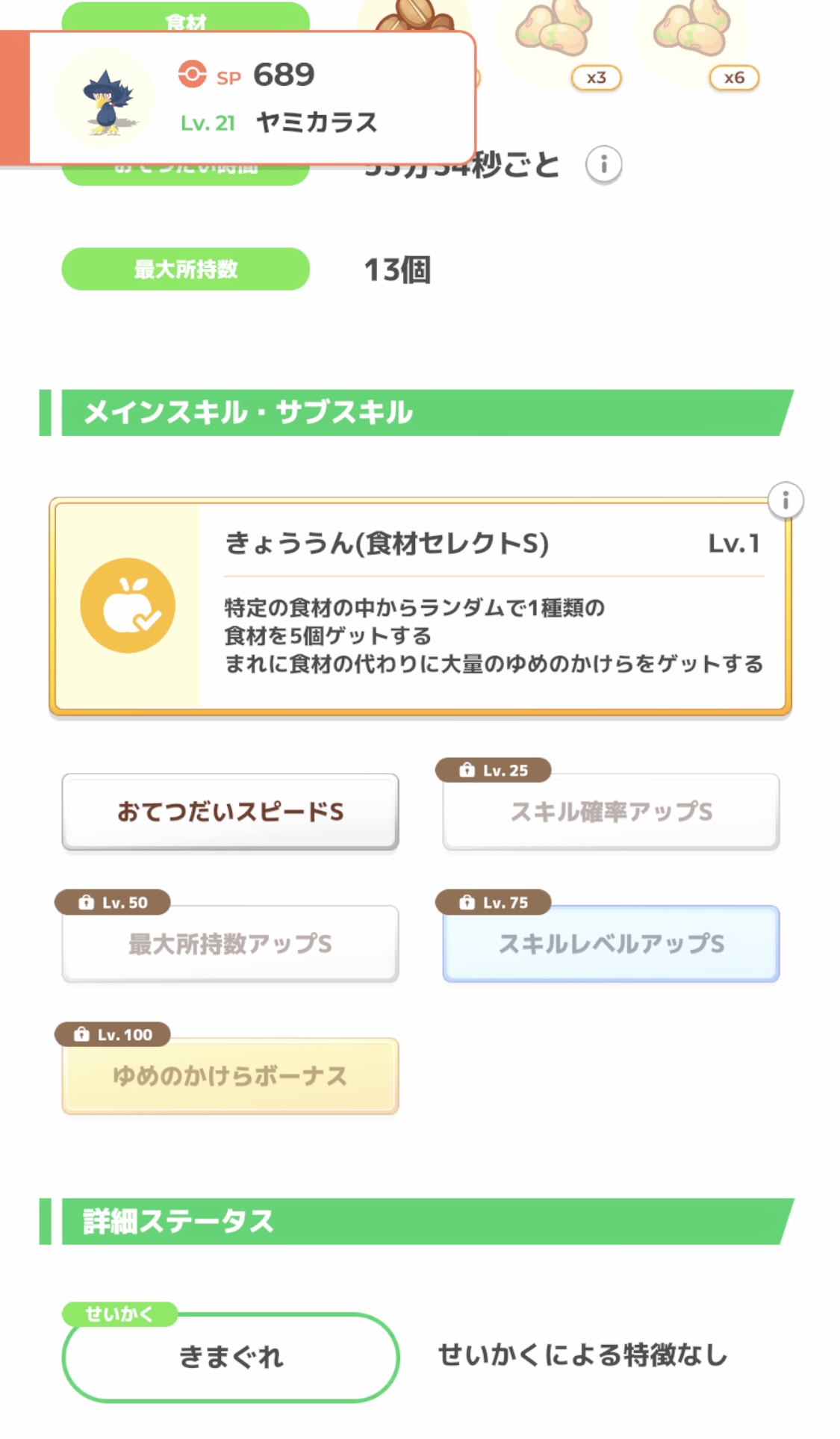Tap the gold ゆめのかけらボーナス sub skill
Image resolution: width=840 pixels, height=1439 pixels.
230,1076
